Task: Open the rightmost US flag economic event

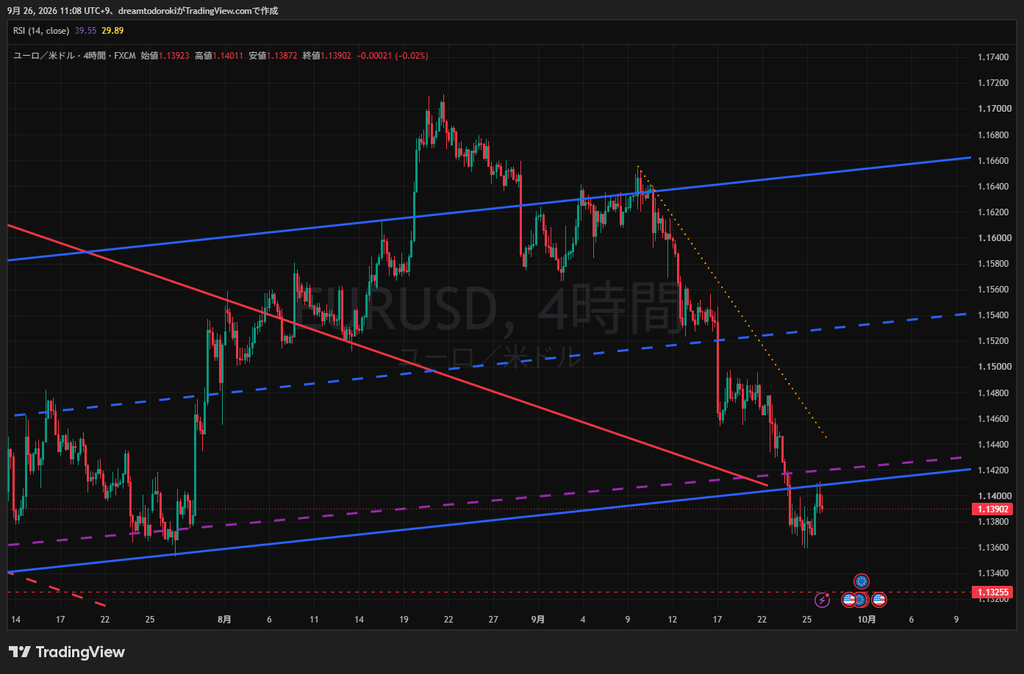Action: coord(879,600)
